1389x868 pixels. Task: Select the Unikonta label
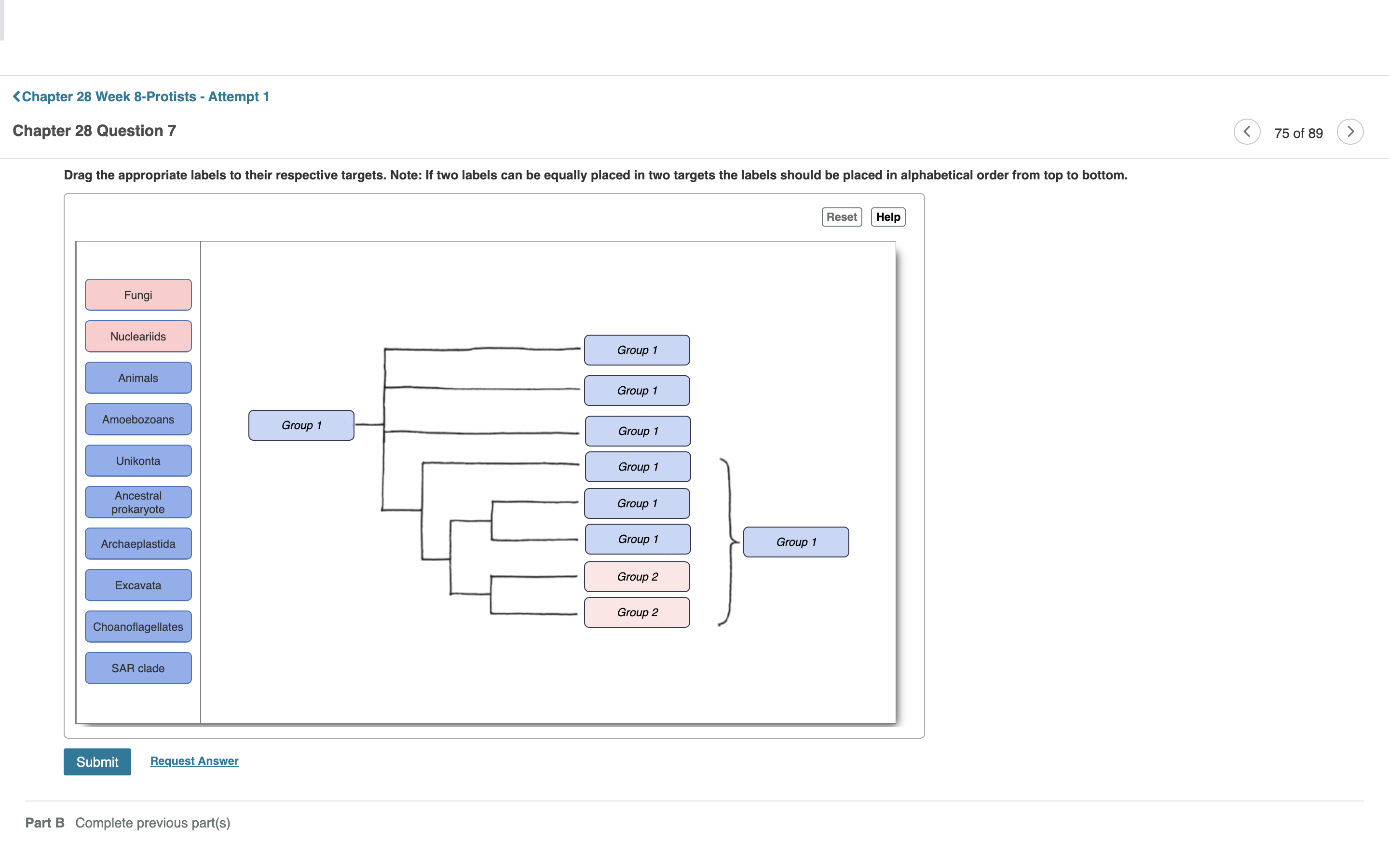point(138,461)
